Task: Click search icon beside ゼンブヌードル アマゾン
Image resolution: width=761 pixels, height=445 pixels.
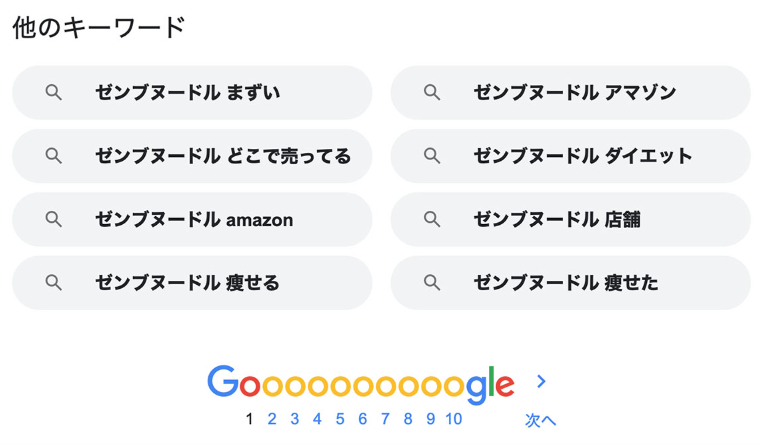Action: (432, 92)
